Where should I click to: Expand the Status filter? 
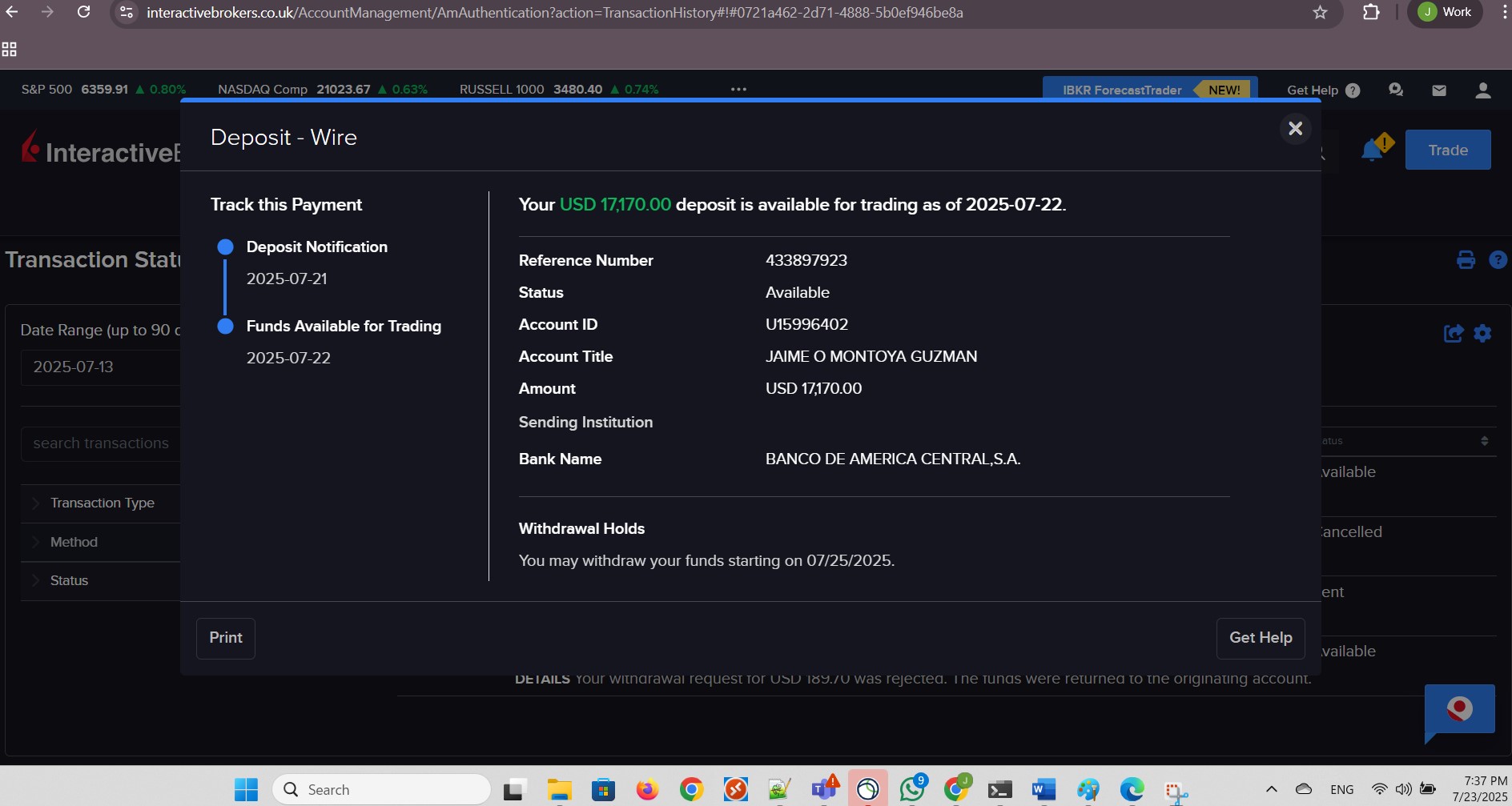click(102, 580)
